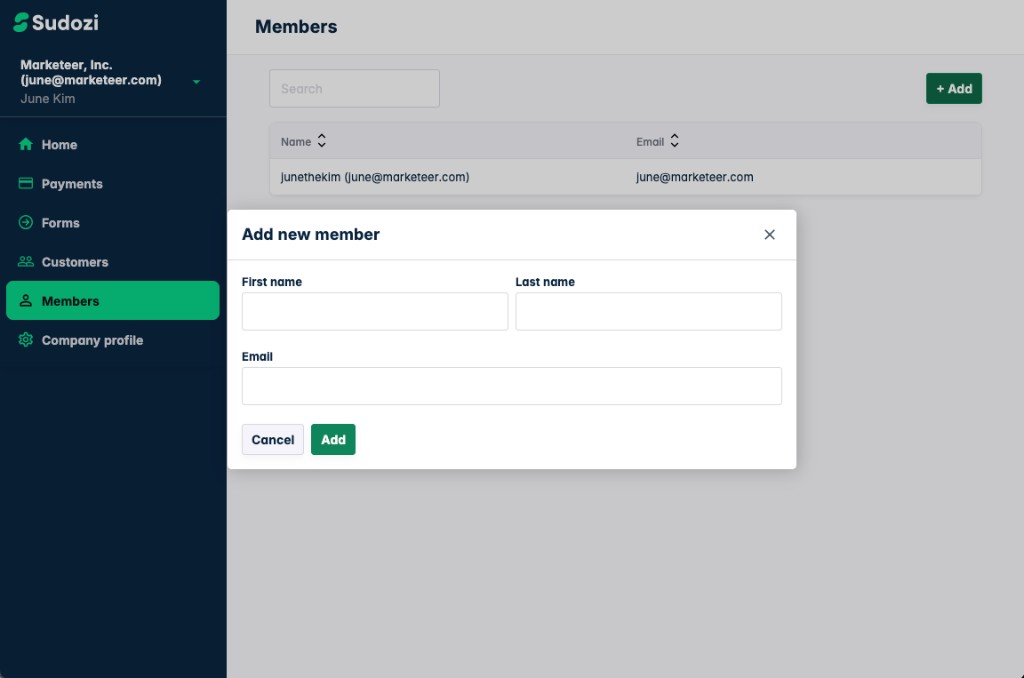
Task: Click the First name input field
Action: (374, 311)
